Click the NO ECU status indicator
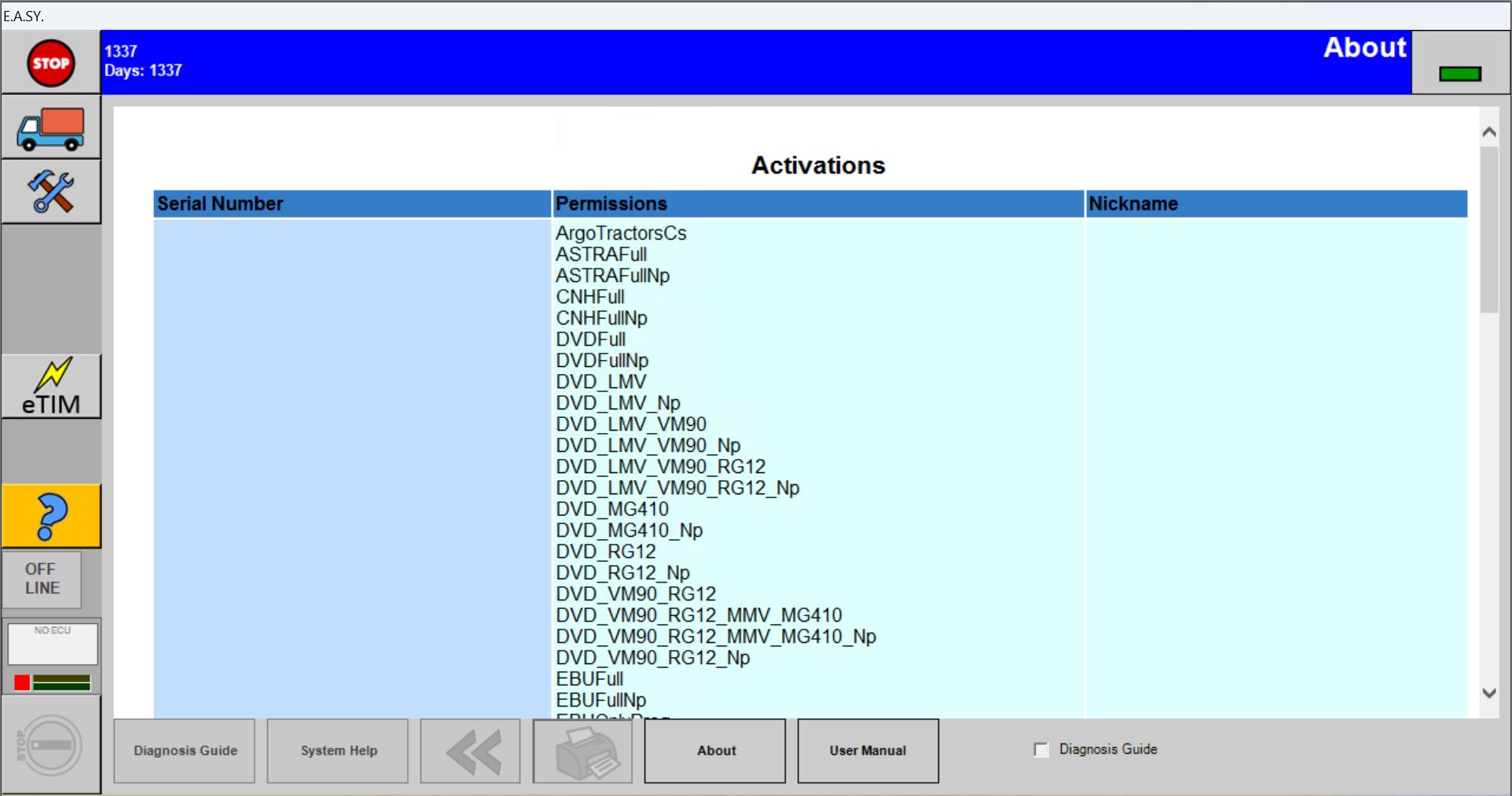The height and width of the screenshot is (796, 1512). (52, 644)
